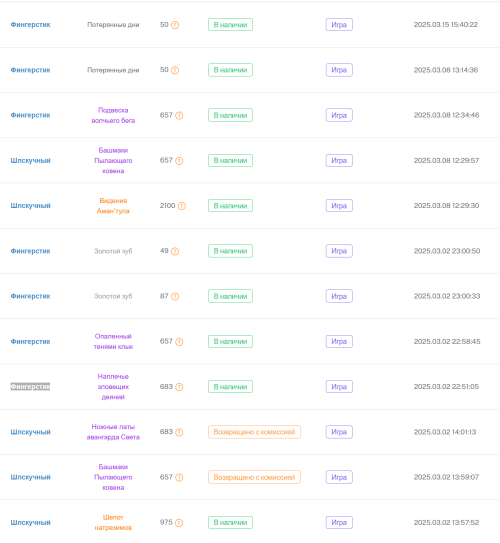
Task: Open item Опаленный тенями клык
Action: (113, 341)
